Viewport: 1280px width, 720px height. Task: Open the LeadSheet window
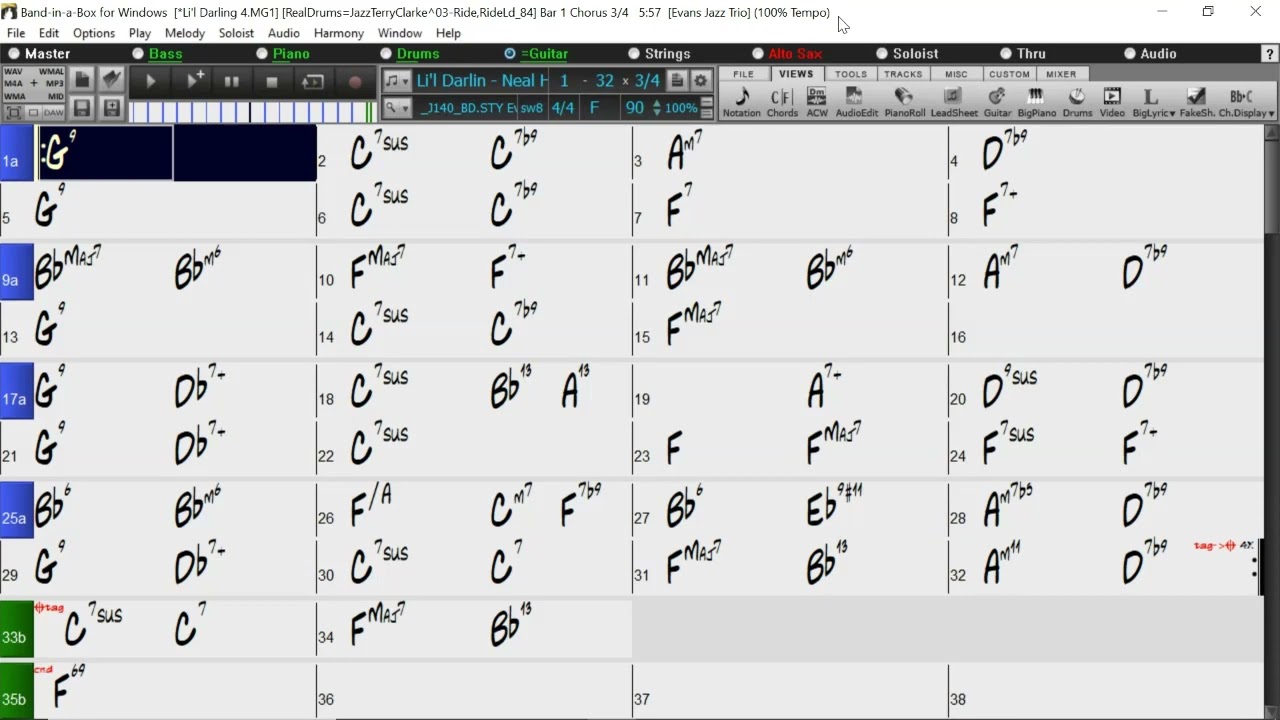point(954,102)
